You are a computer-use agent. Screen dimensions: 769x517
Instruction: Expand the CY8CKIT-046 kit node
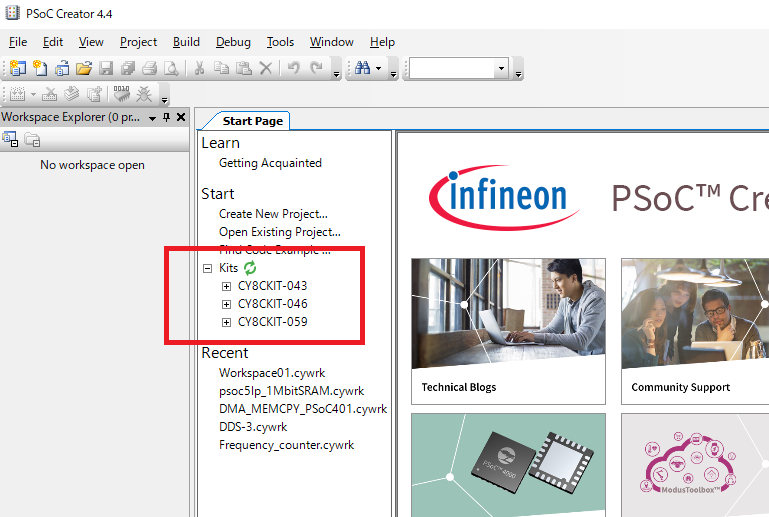(x=226, y=305)
